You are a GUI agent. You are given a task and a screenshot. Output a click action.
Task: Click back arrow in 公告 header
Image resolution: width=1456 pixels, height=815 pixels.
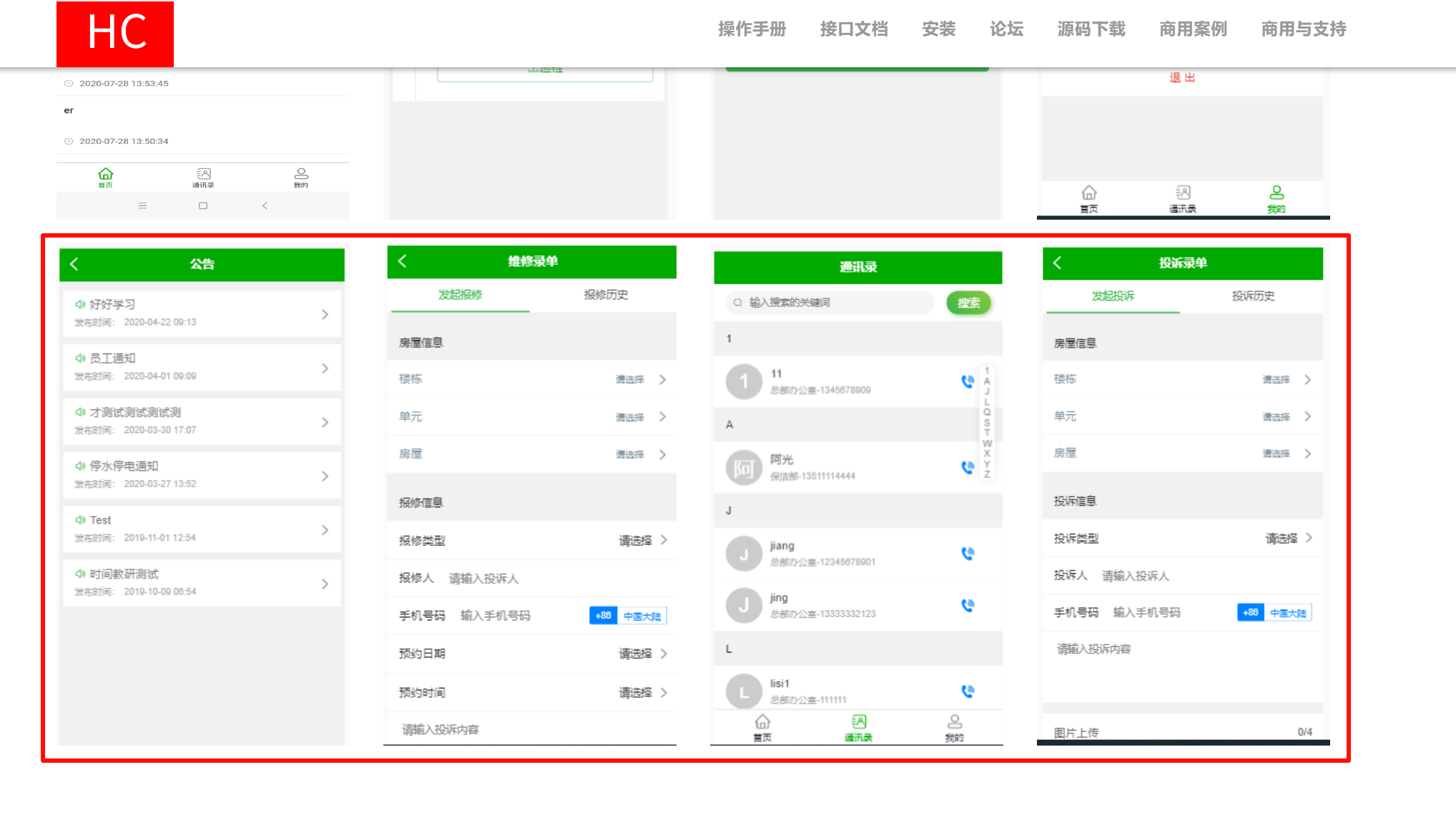[74, 264]
